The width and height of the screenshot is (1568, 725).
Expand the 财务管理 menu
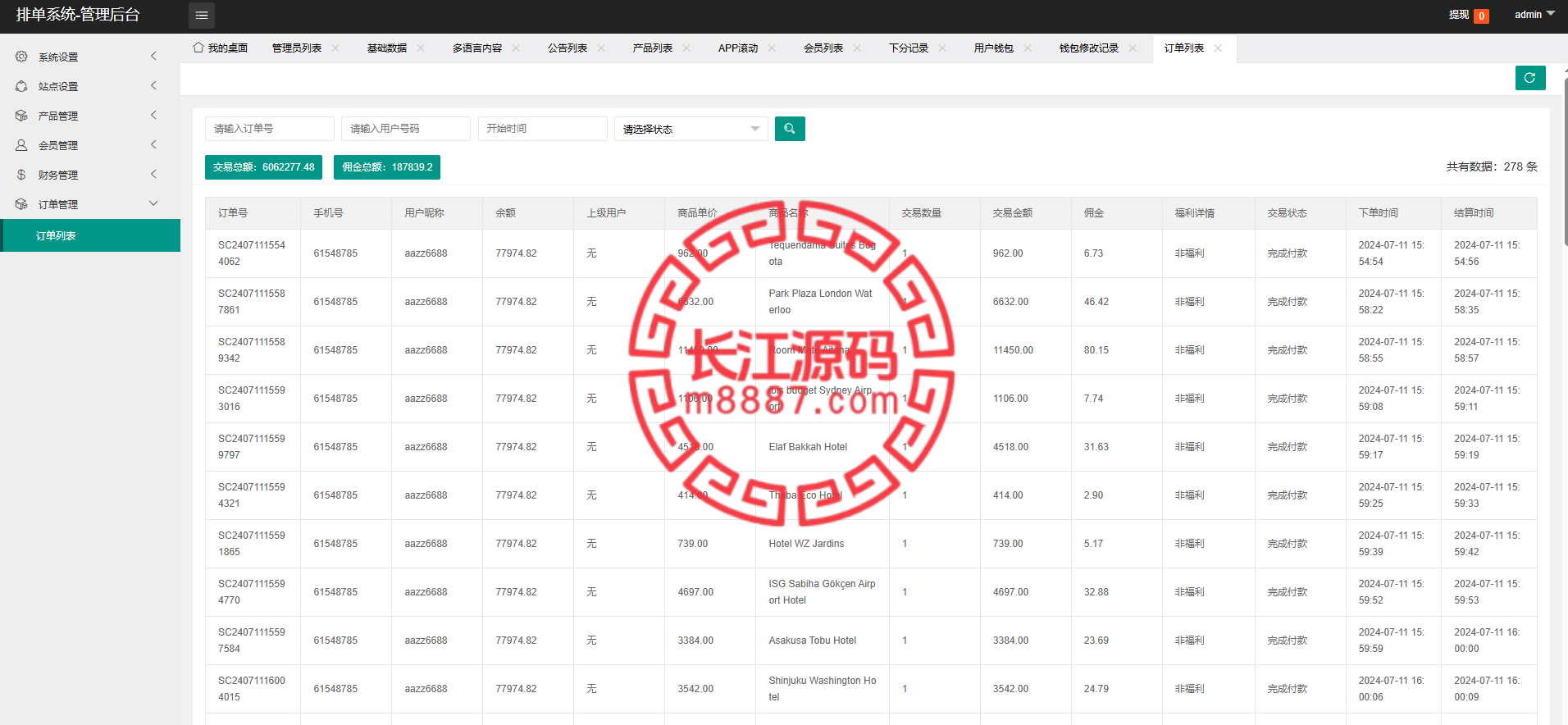[153, 174]
